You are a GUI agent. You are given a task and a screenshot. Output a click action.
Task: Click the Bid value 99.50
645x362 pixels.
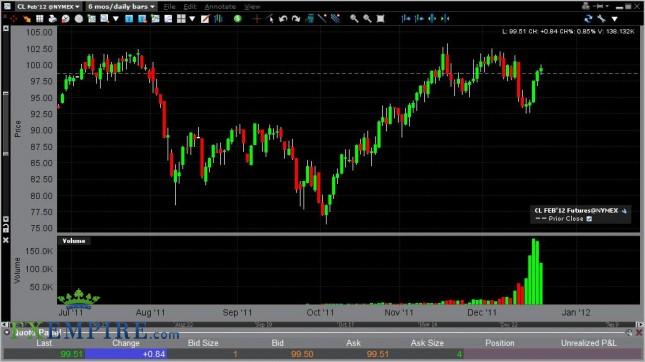click(302, 354)
